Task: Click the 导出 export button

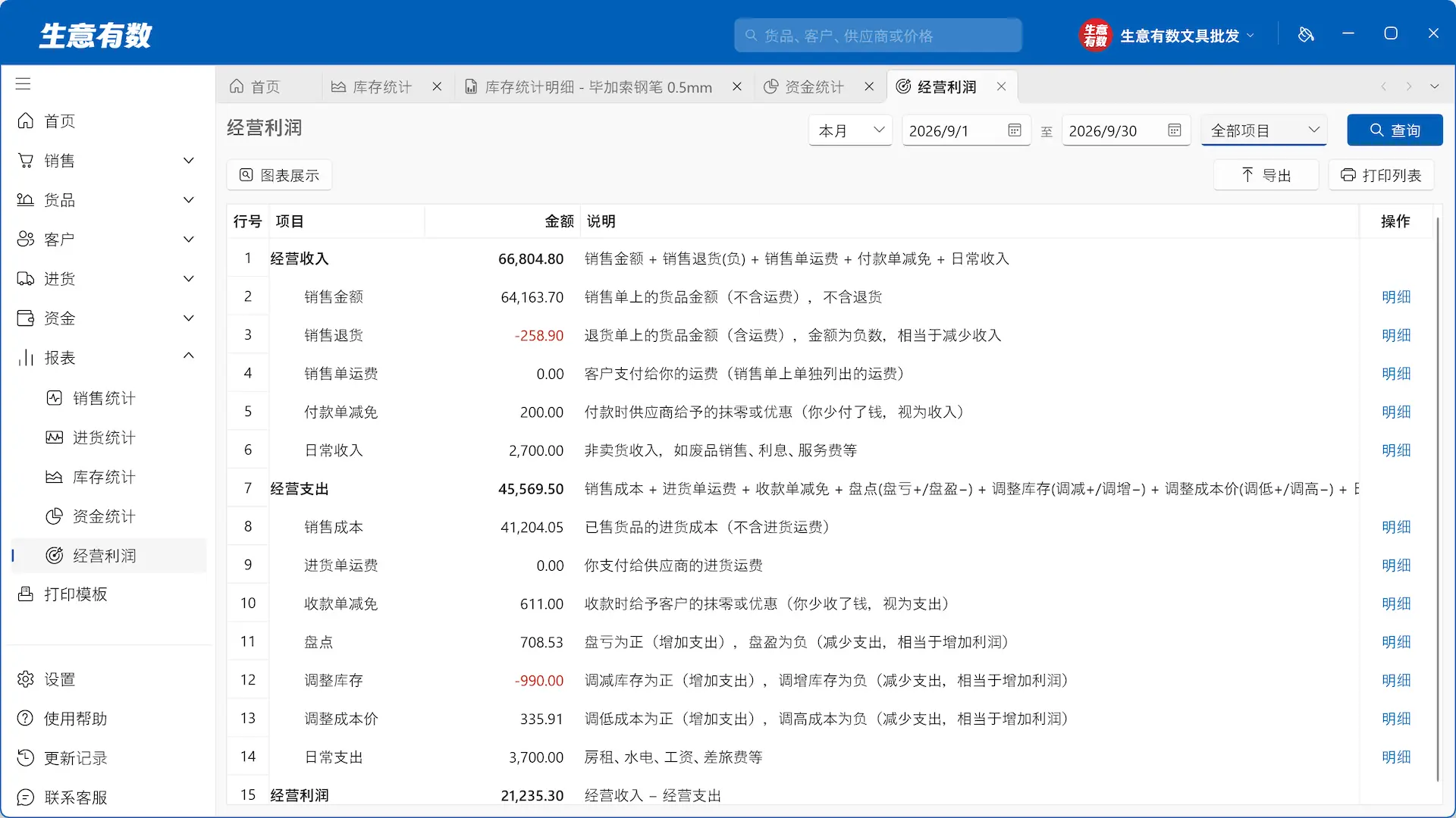Action: [x=1266, y=175]
